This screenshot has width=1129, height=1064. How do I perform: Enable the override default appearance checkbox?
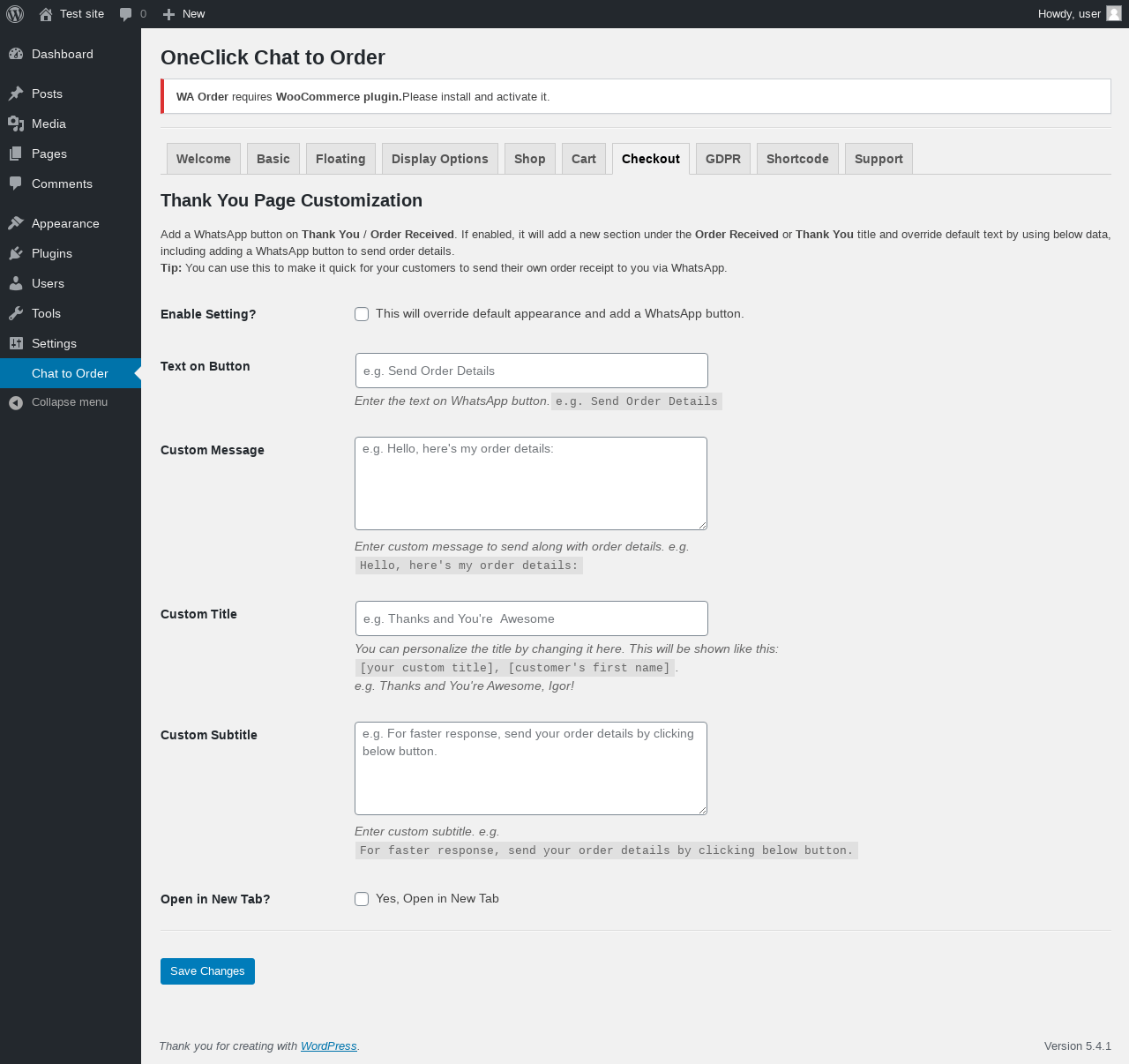[362, 314]
